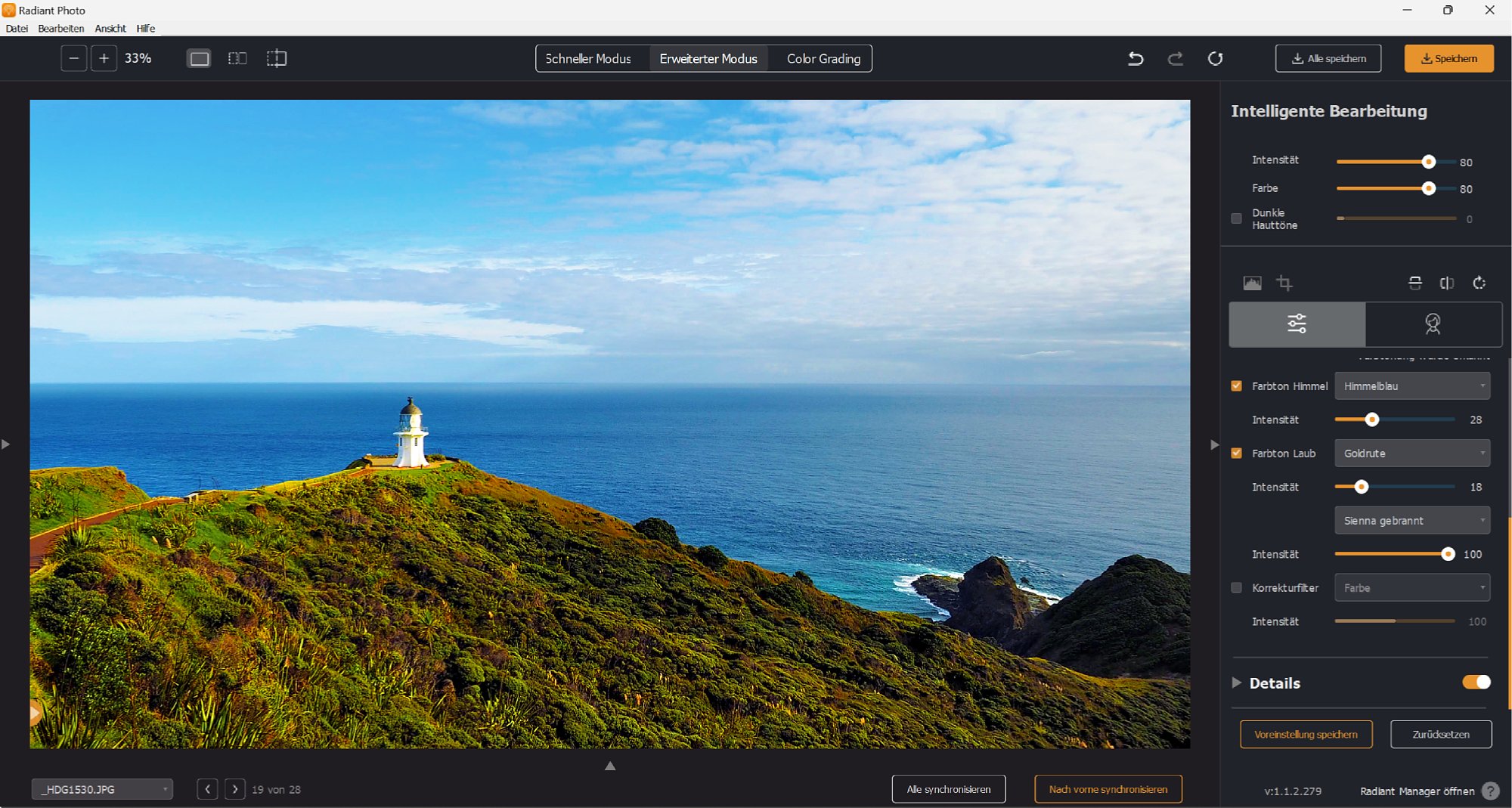Switch to Erweiterter Modus tab

(708, 58)
